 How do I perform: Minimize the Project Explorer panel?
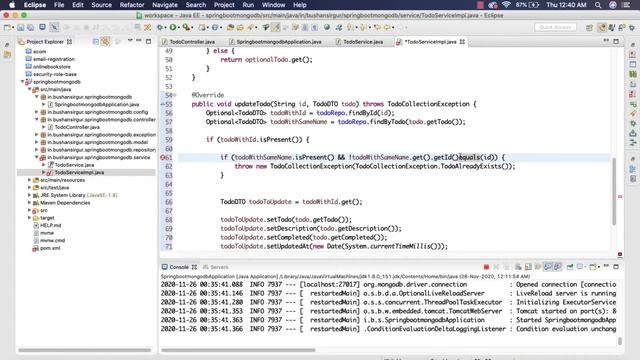click(139, 41)
